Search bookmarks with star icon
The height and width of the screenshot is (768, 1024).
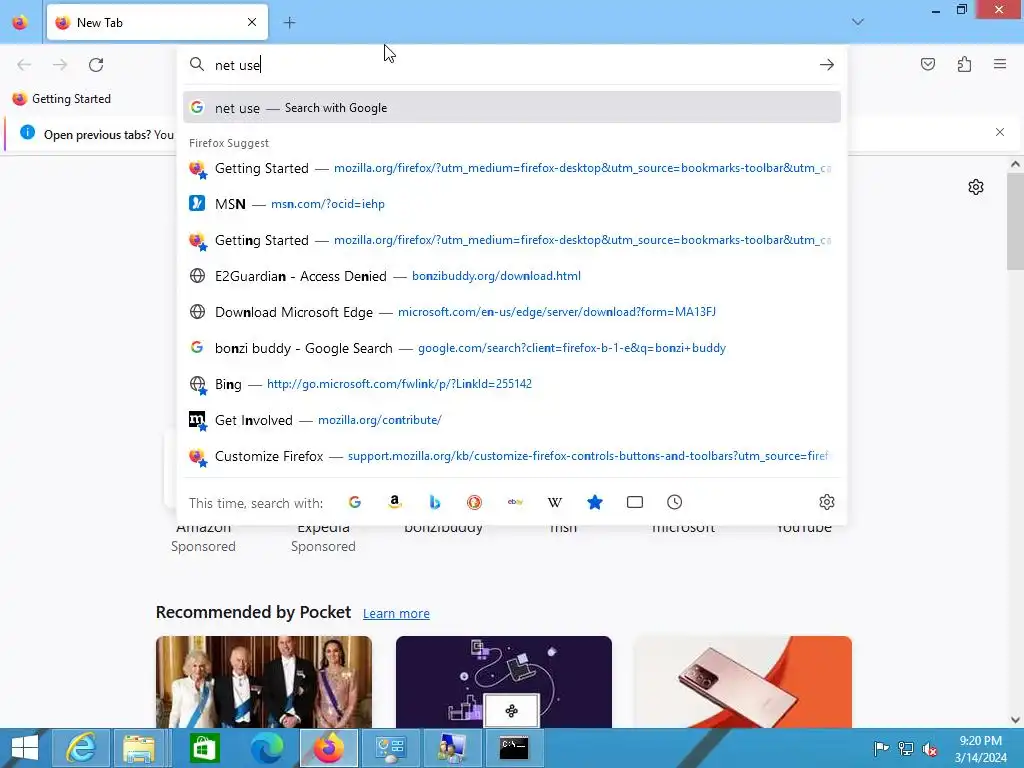(x=594, y=502)
